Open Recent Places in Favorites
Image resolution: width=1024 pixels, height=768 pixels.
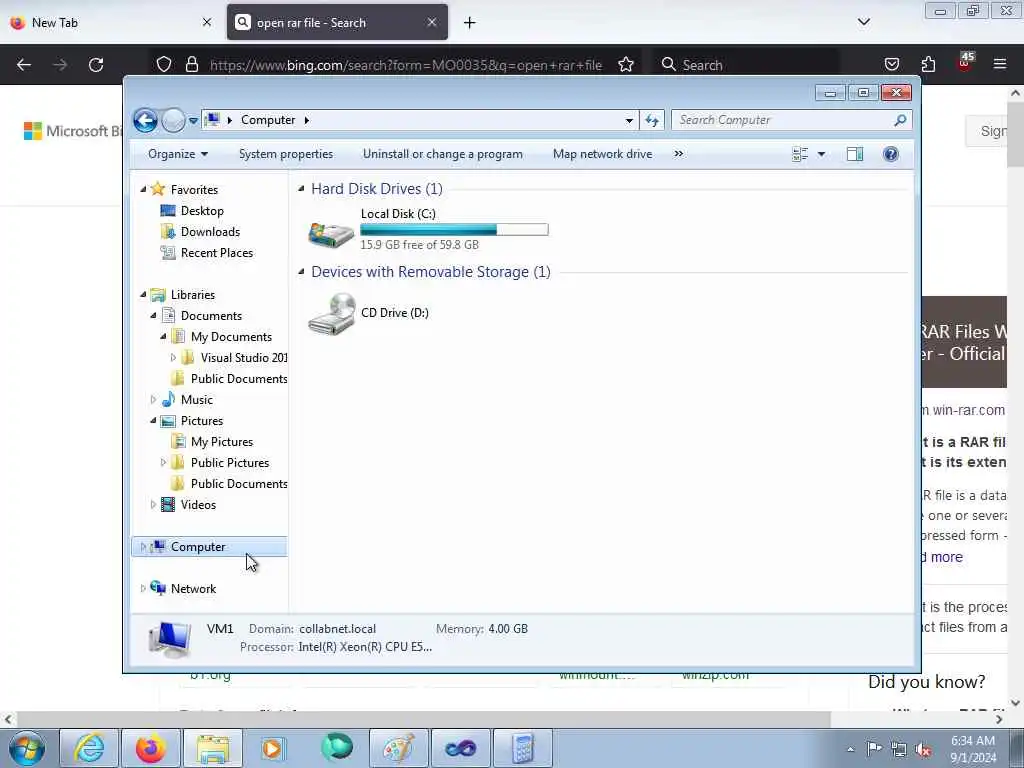(216, 253)
